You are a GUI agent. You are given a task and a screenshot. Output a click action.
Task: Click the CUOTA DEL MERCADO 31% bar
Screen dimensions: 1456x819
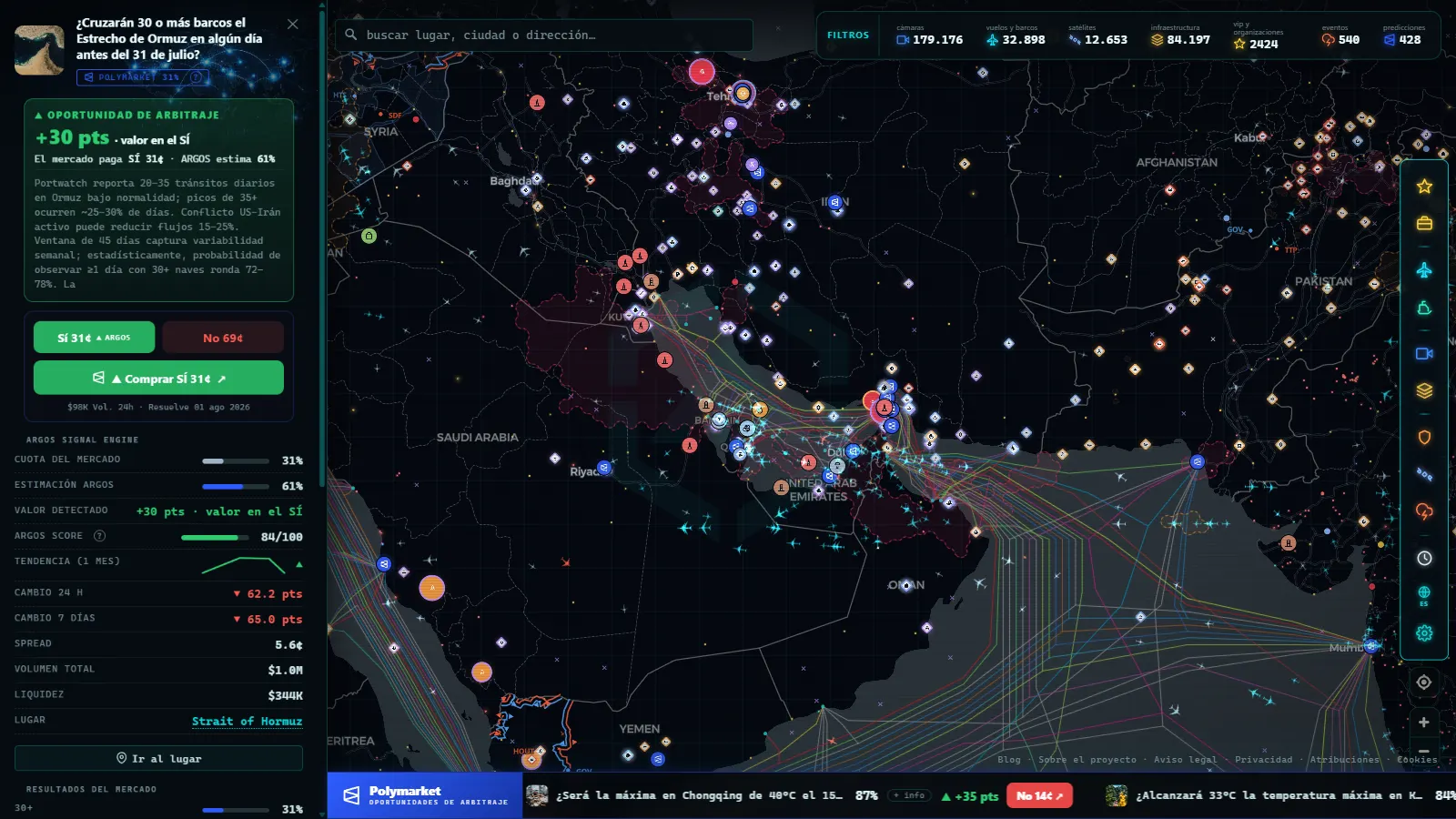(x=236, y=461)
